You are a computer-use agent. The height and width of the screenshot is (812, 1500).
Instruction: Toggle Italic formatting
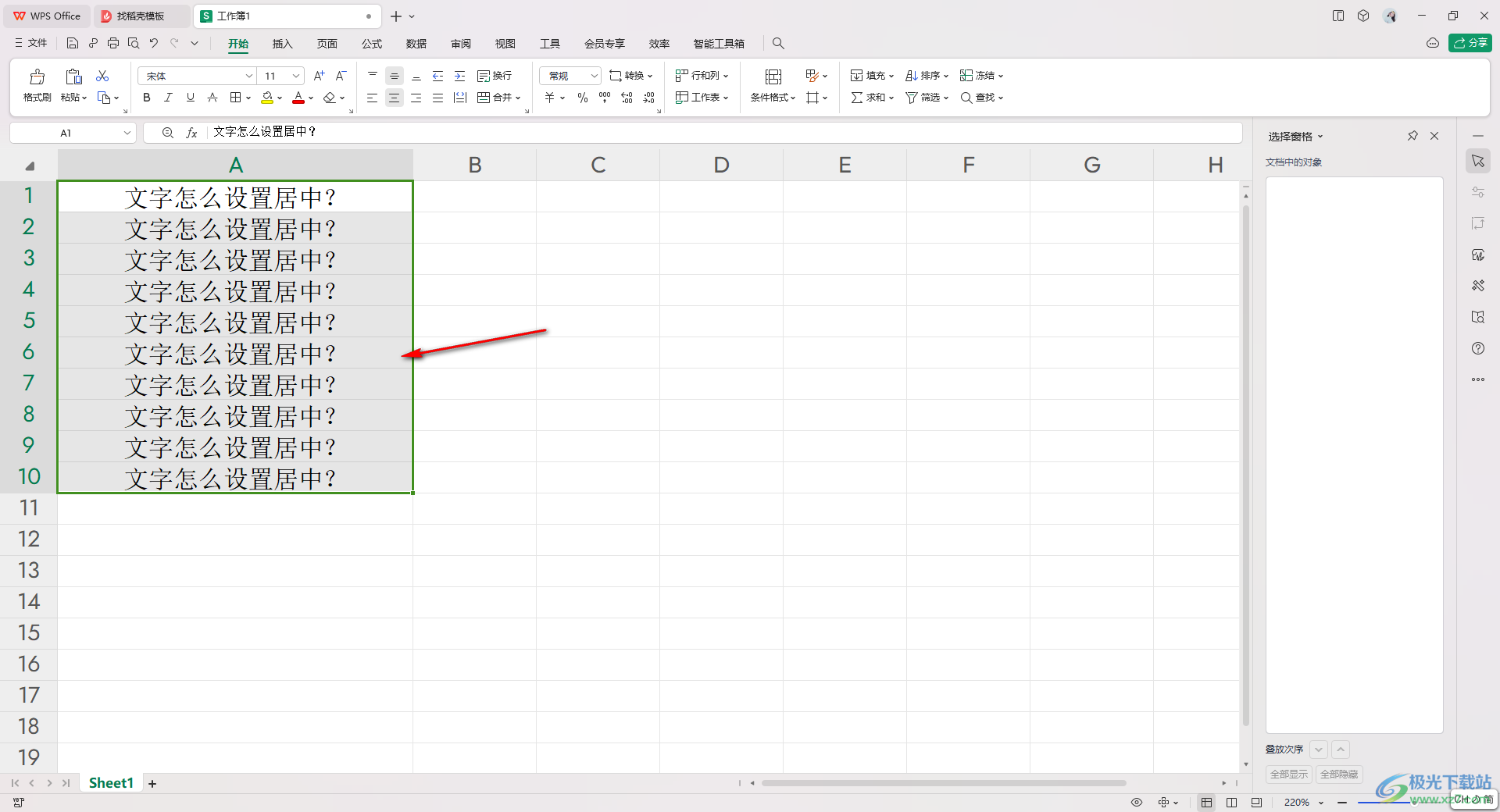(x=168, y=98)
